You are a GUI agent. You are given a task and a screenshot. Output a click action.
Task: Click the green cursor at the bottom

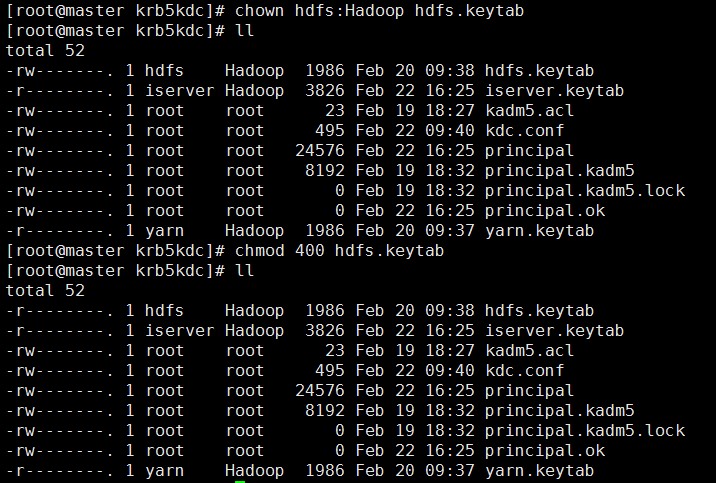(240, 481)
